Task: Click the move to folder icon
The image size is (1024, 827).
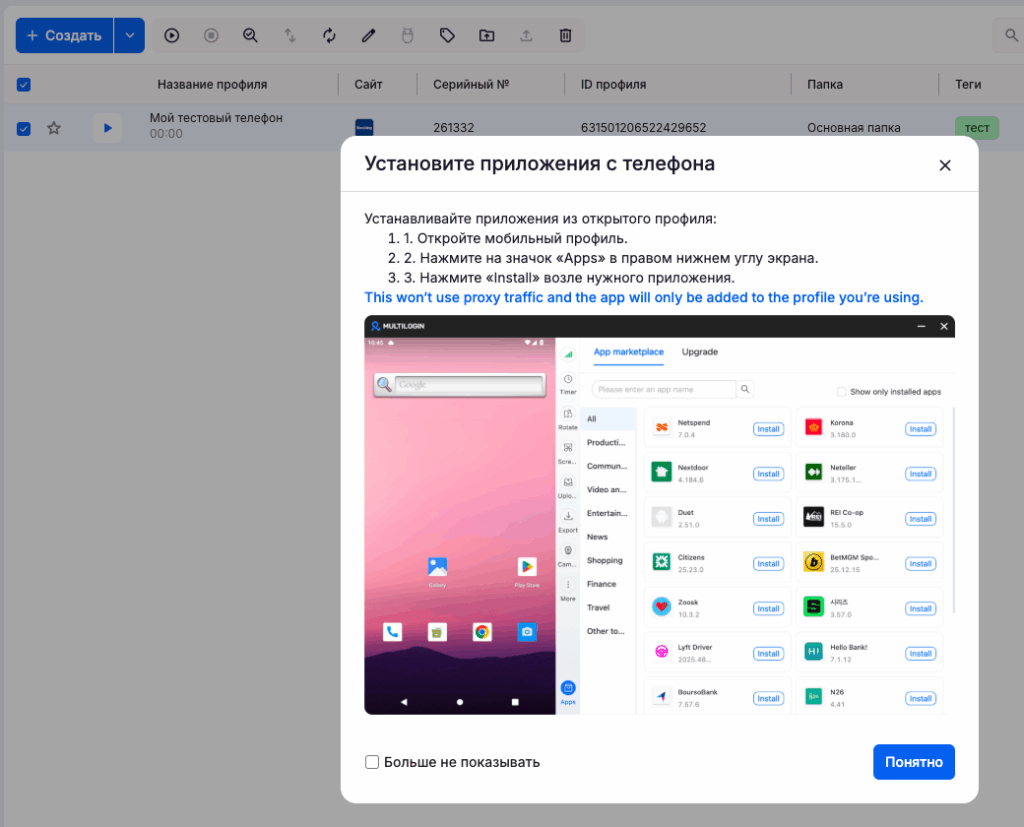Action: coord(487,35)
